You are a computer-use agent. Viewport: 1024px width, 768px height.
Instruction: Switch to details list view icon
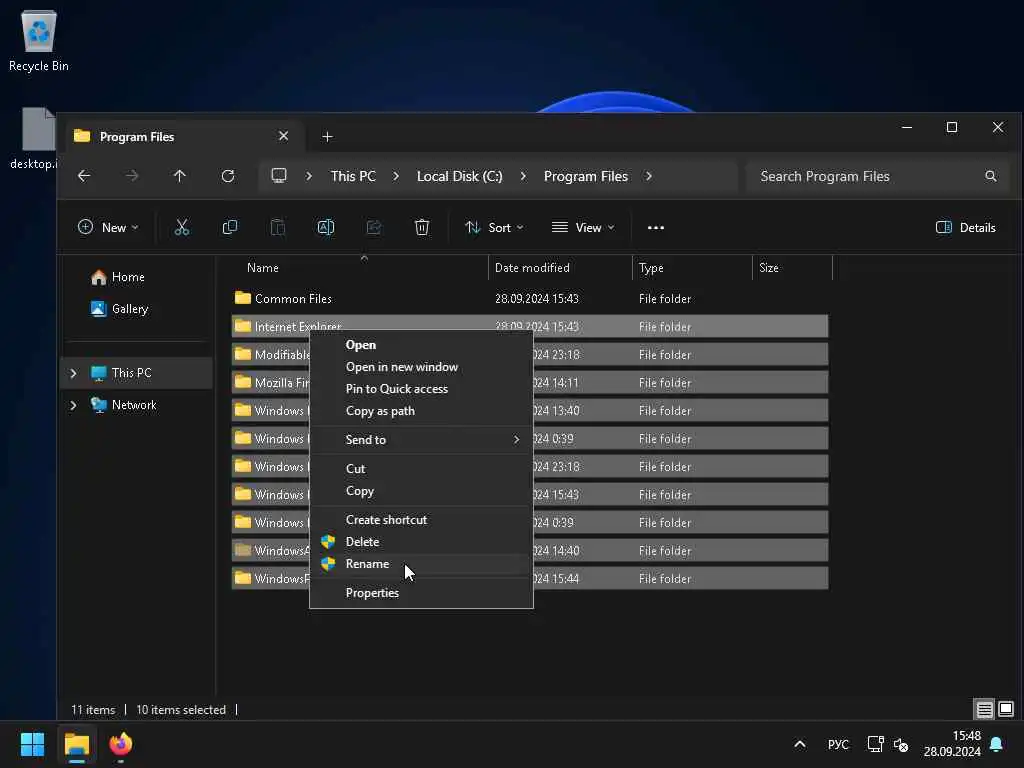[x=984, y=709]
